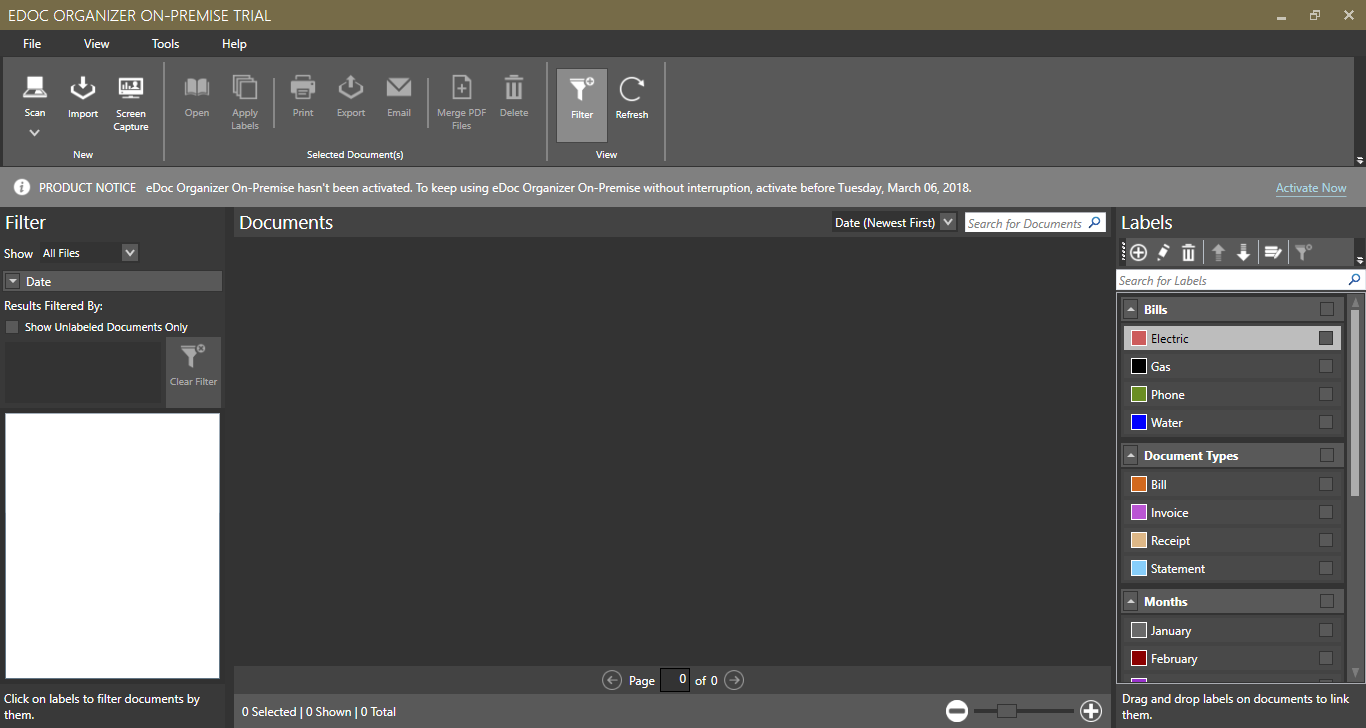Toggle the Filter view button
The width and height of the screenshot is (1366, 728).
click(582, 105)
